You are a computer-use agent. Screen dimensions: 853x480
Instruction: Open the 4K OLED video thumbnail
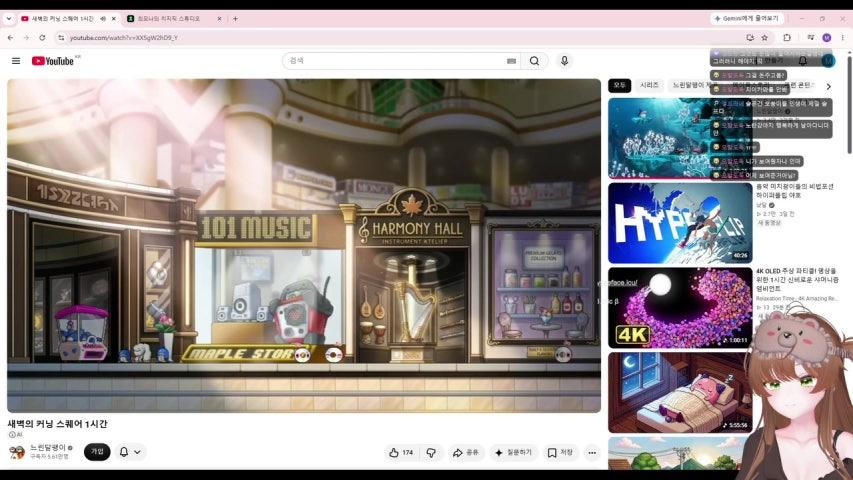point(680,307)
